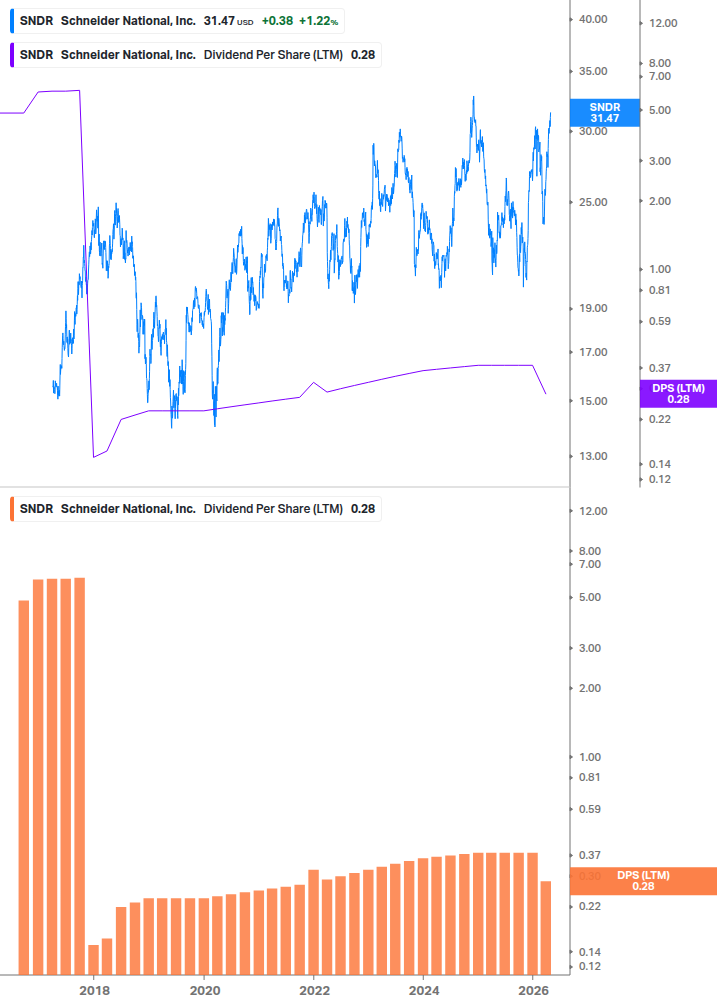Click the 2022 label on time axis

315,990
